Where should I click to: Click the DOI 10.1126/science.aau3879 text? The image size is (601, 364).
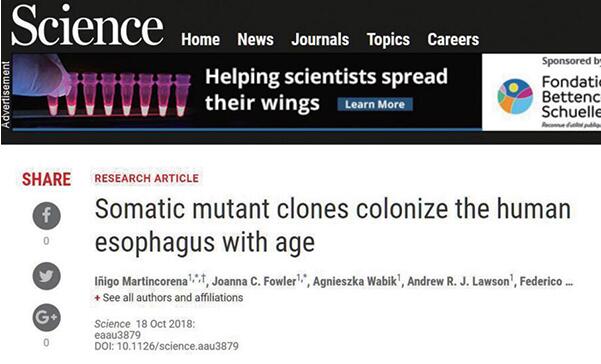(x=166, y=346)
